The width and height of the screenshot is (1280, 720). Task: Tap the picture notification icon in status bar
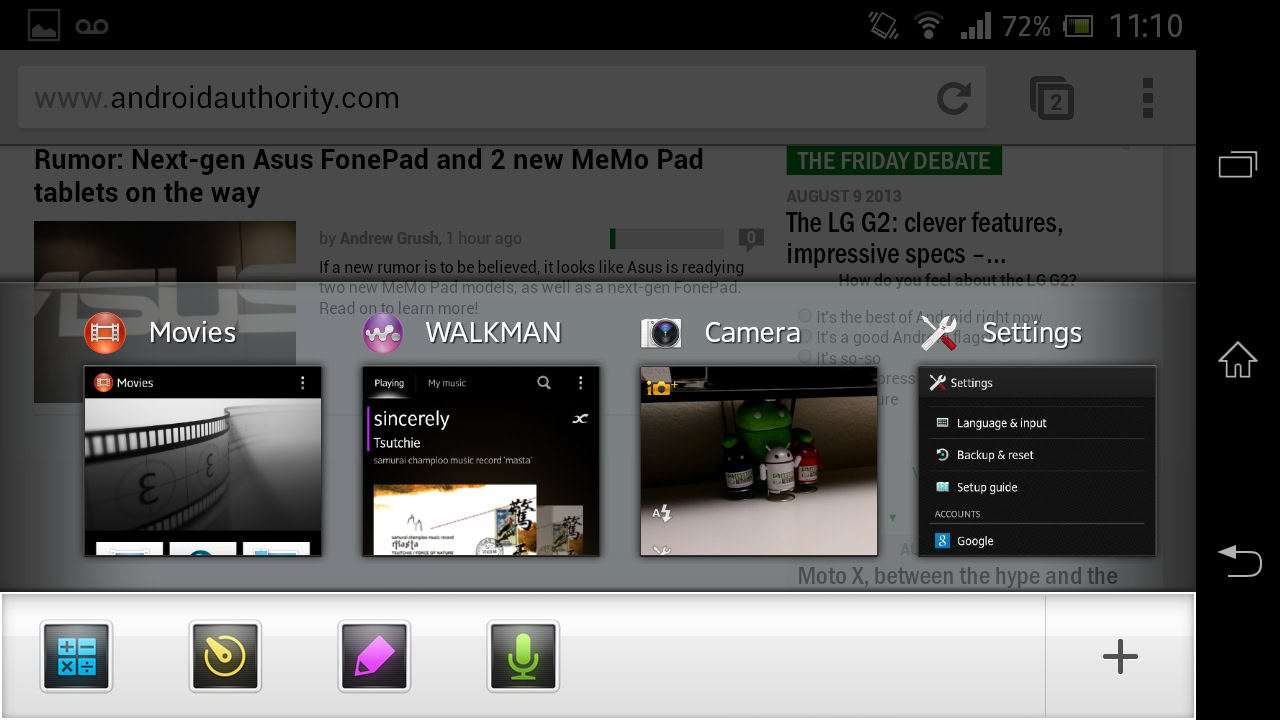(x=44, y=25)
